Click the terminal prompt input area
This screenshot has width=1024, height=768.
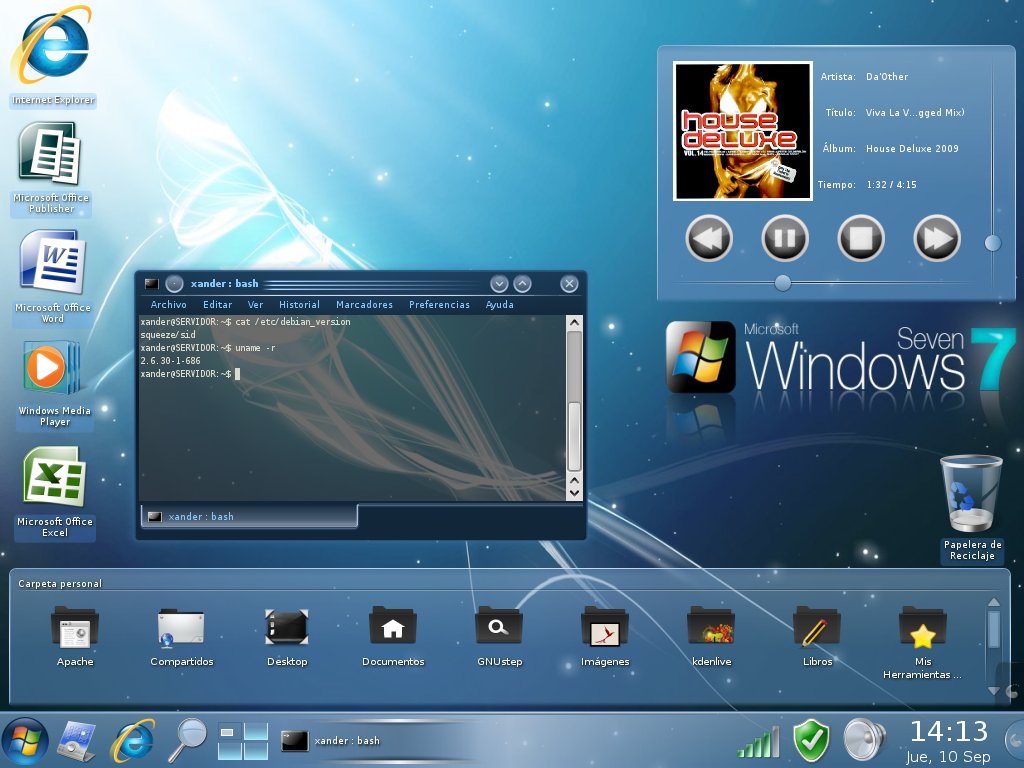coord(238,374)
